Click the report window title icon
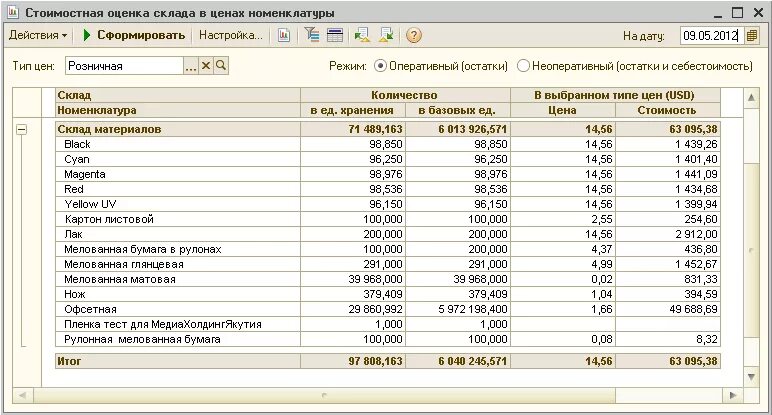 13,12
